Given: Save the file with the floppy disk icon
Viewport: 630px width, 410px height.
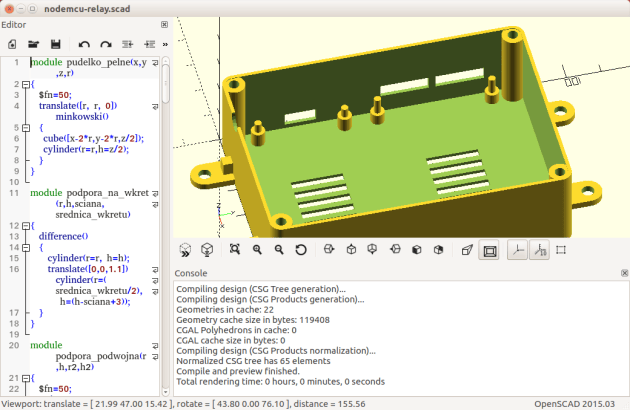Looking at the screenshot, I should 55,44.
